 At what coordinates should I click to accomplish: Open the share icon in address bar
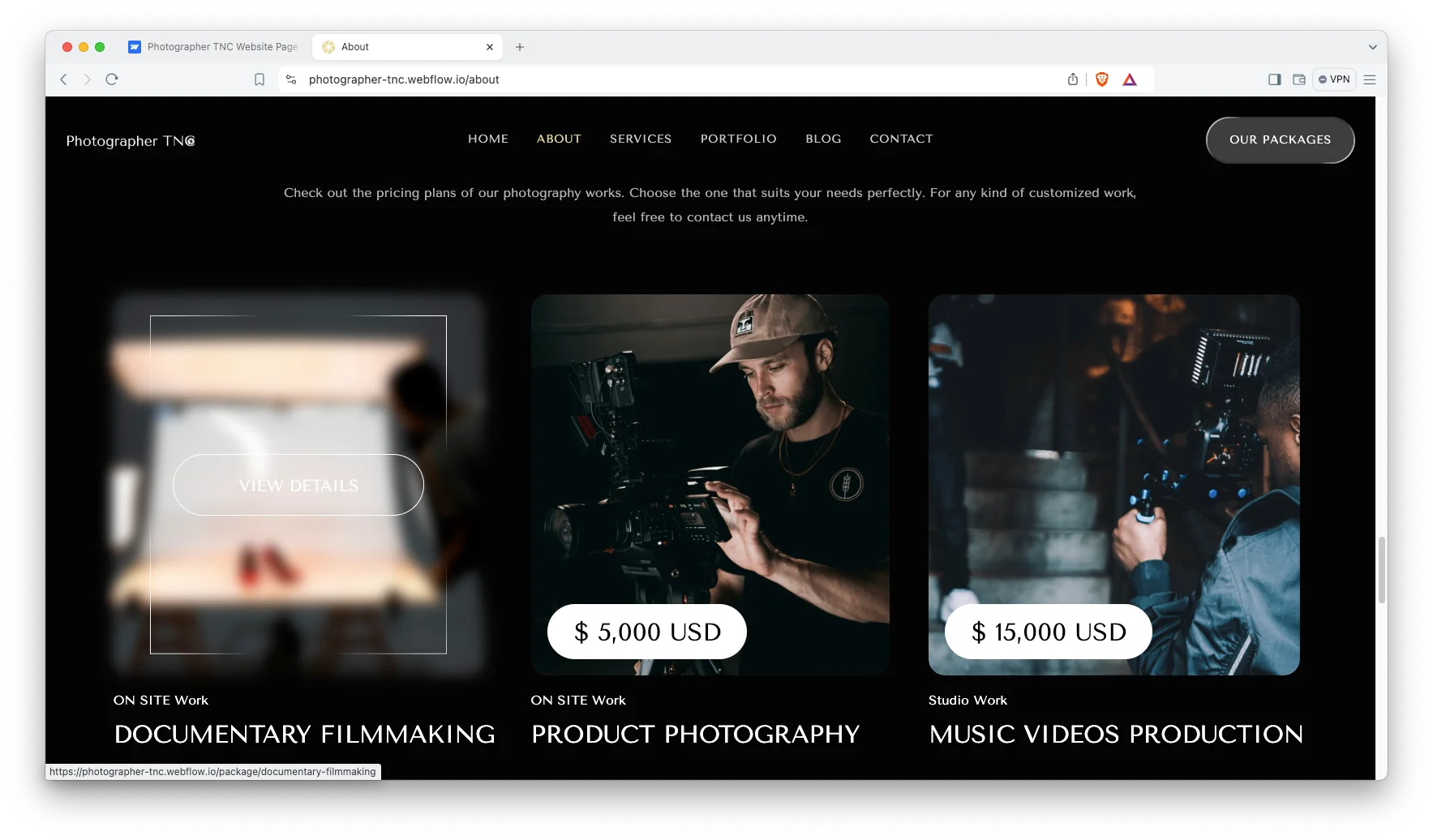pos(1073,79)
